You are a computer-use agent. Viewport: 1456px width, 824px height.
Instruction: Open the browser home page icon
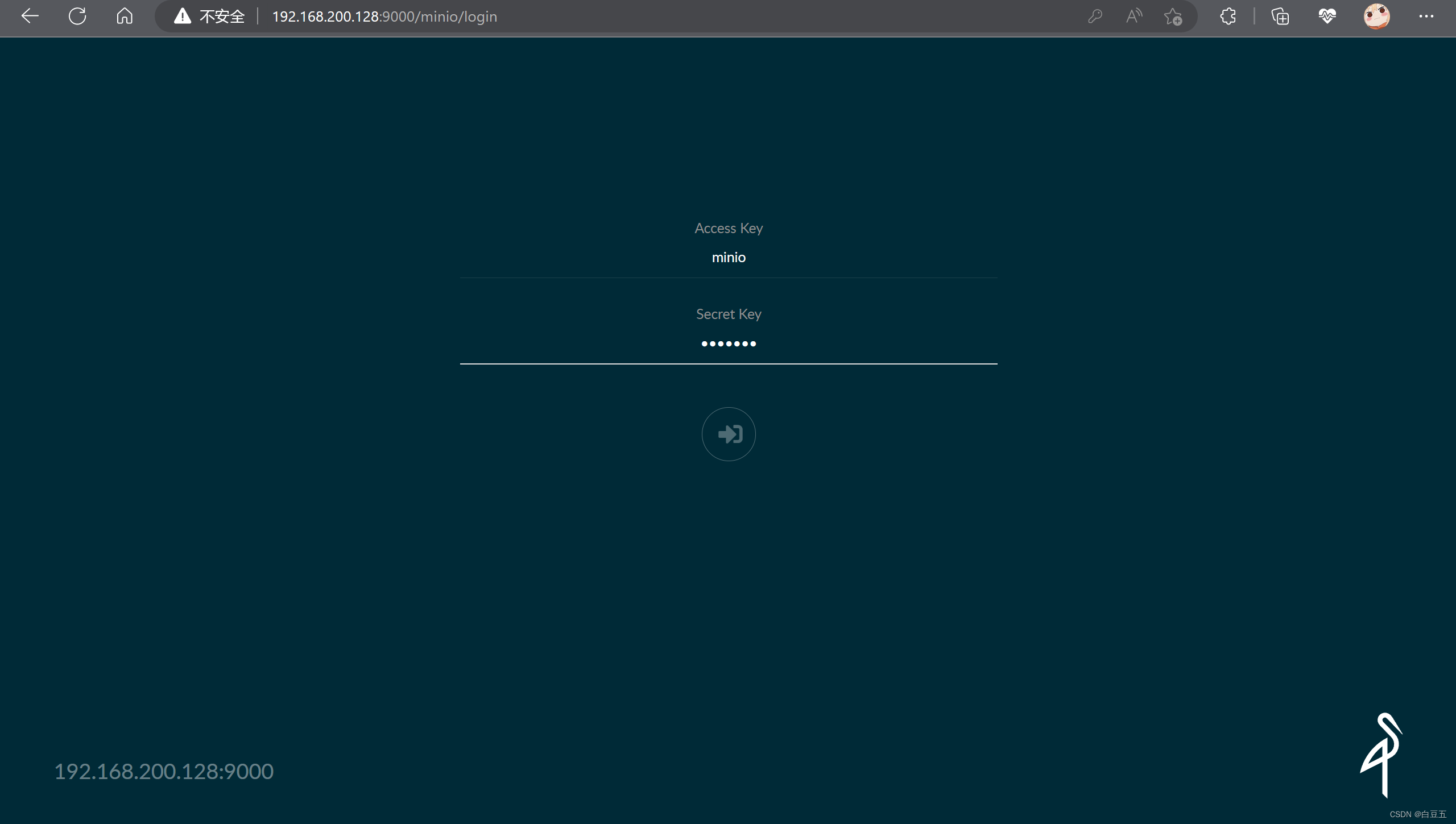tap(125, 16)
